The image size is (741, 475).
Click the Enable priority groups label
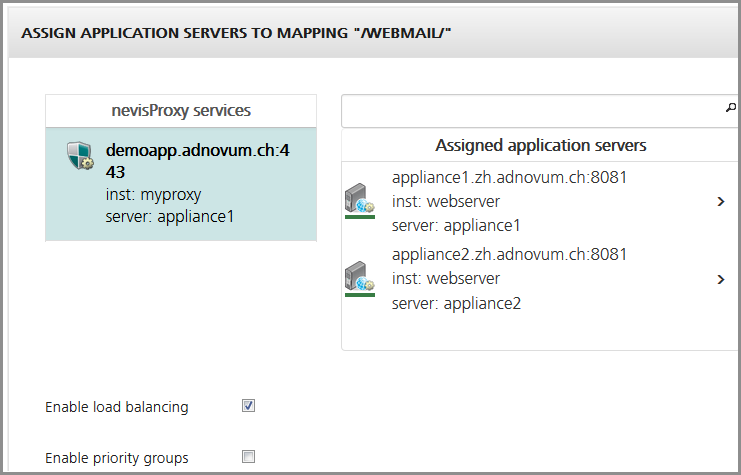point(117,458)
